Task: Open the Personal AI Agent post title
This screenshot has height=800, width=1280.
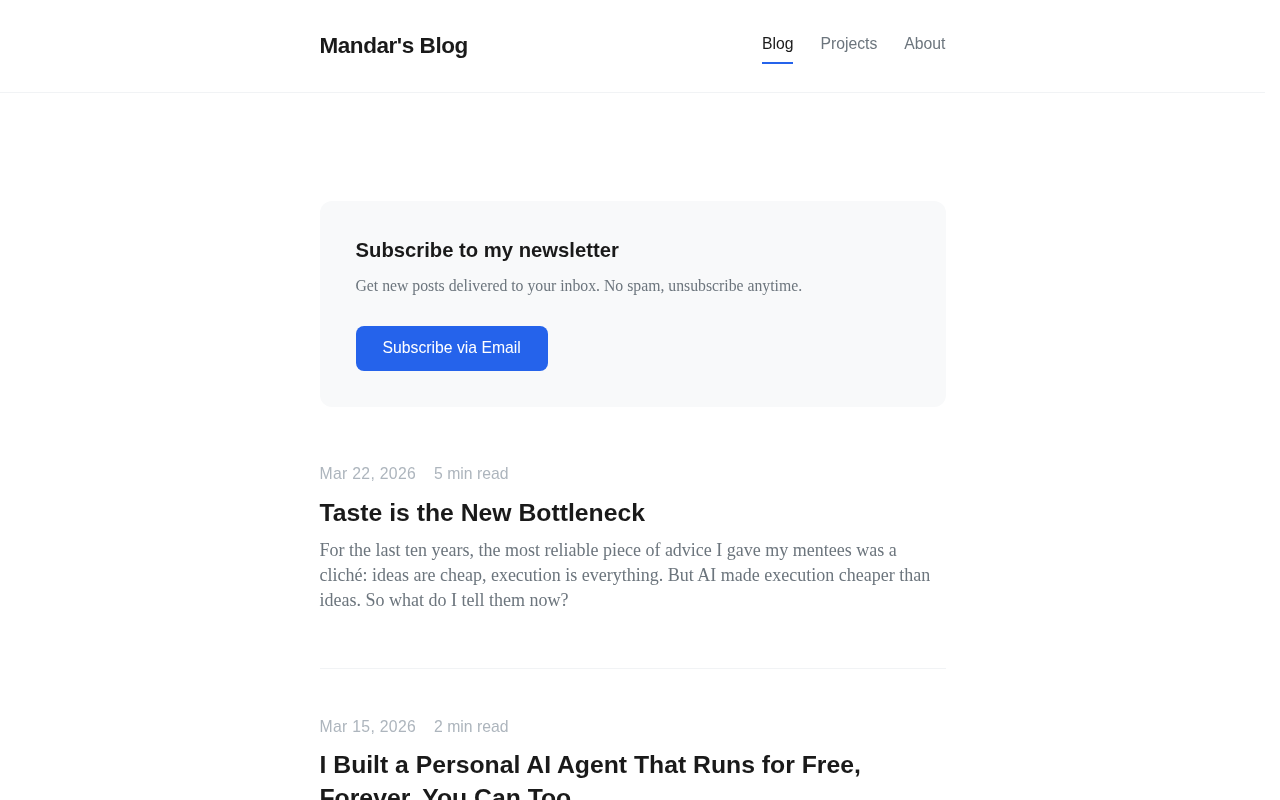Action: coord(590,765)
